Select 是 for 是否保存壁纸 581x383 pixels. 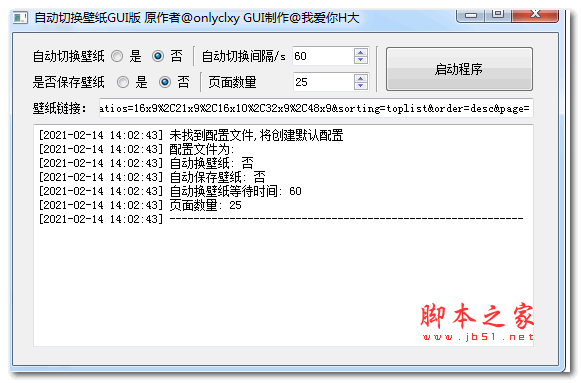pos(123,82)
